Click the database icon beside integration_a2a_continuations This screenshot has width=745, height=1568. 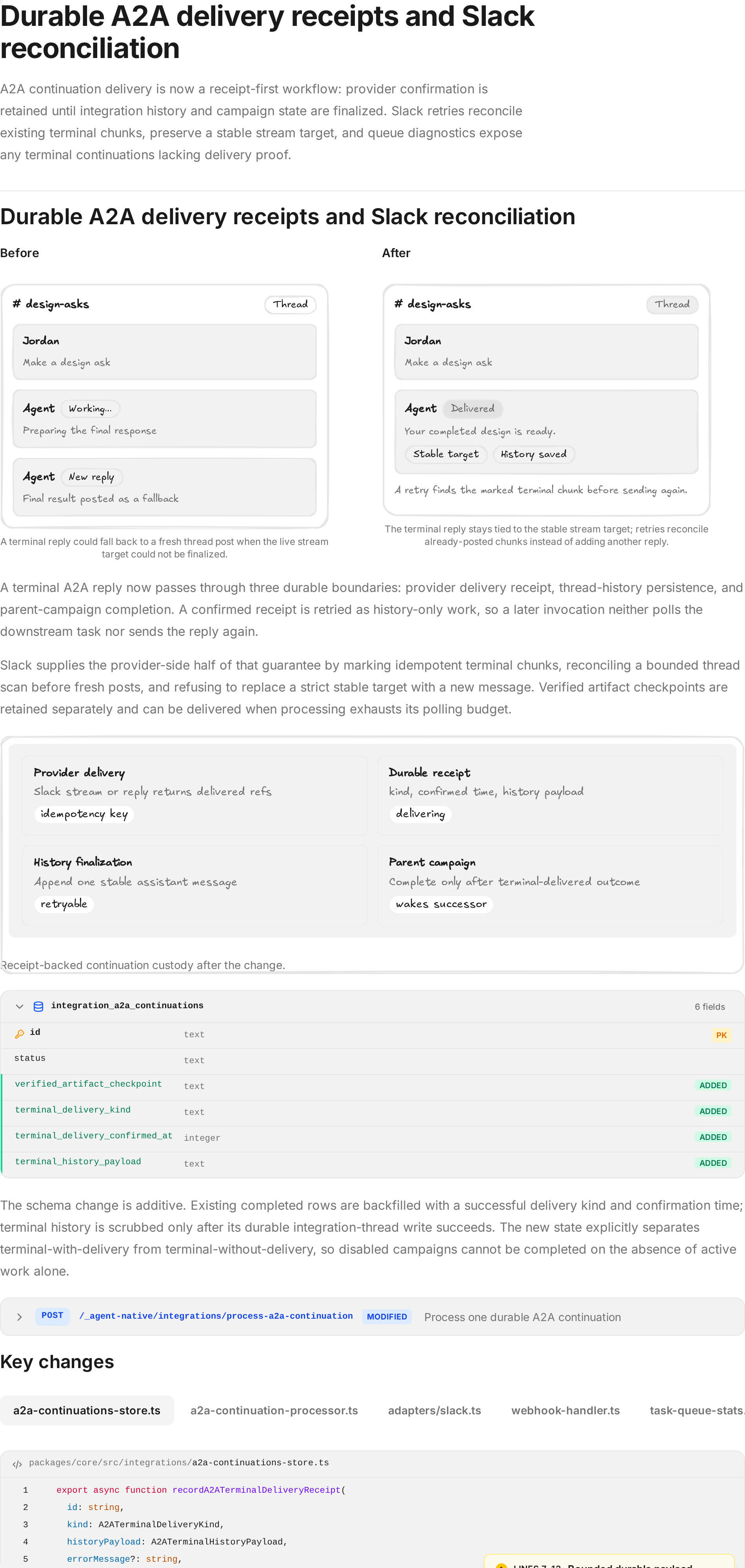click(x=38, y=1006)
